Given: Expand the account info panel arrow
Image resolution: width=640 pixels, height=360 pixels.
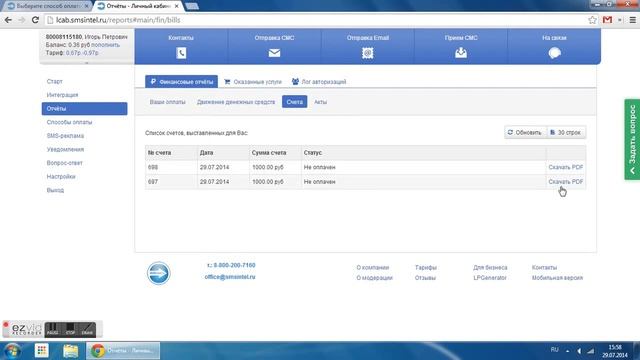Looking at the screenshot, I should 87,63.
